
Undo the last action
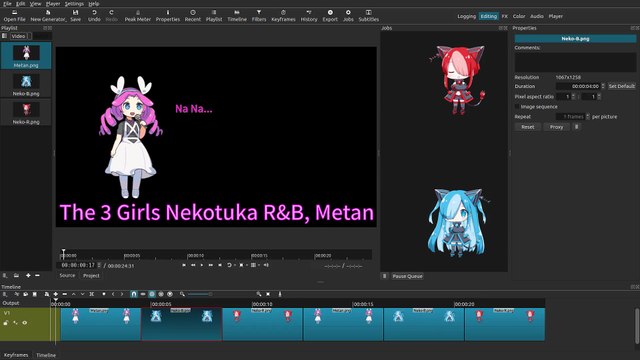click(x=94, y=16)
